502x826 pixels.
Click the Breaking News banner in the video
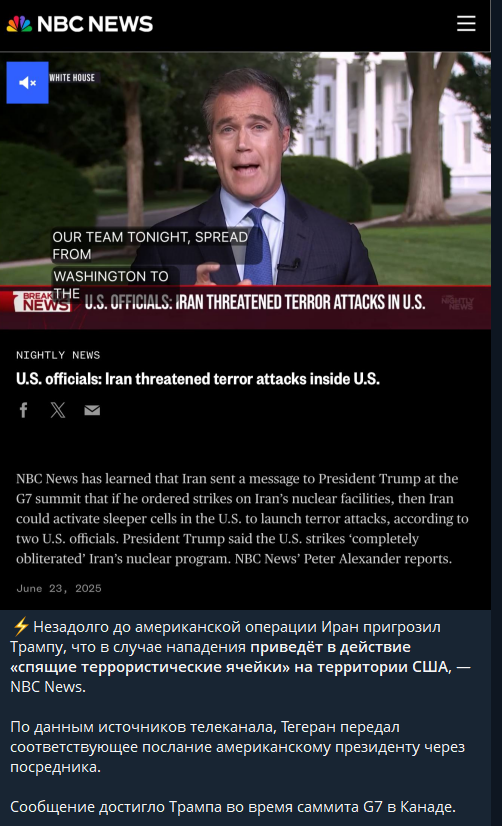245,307
